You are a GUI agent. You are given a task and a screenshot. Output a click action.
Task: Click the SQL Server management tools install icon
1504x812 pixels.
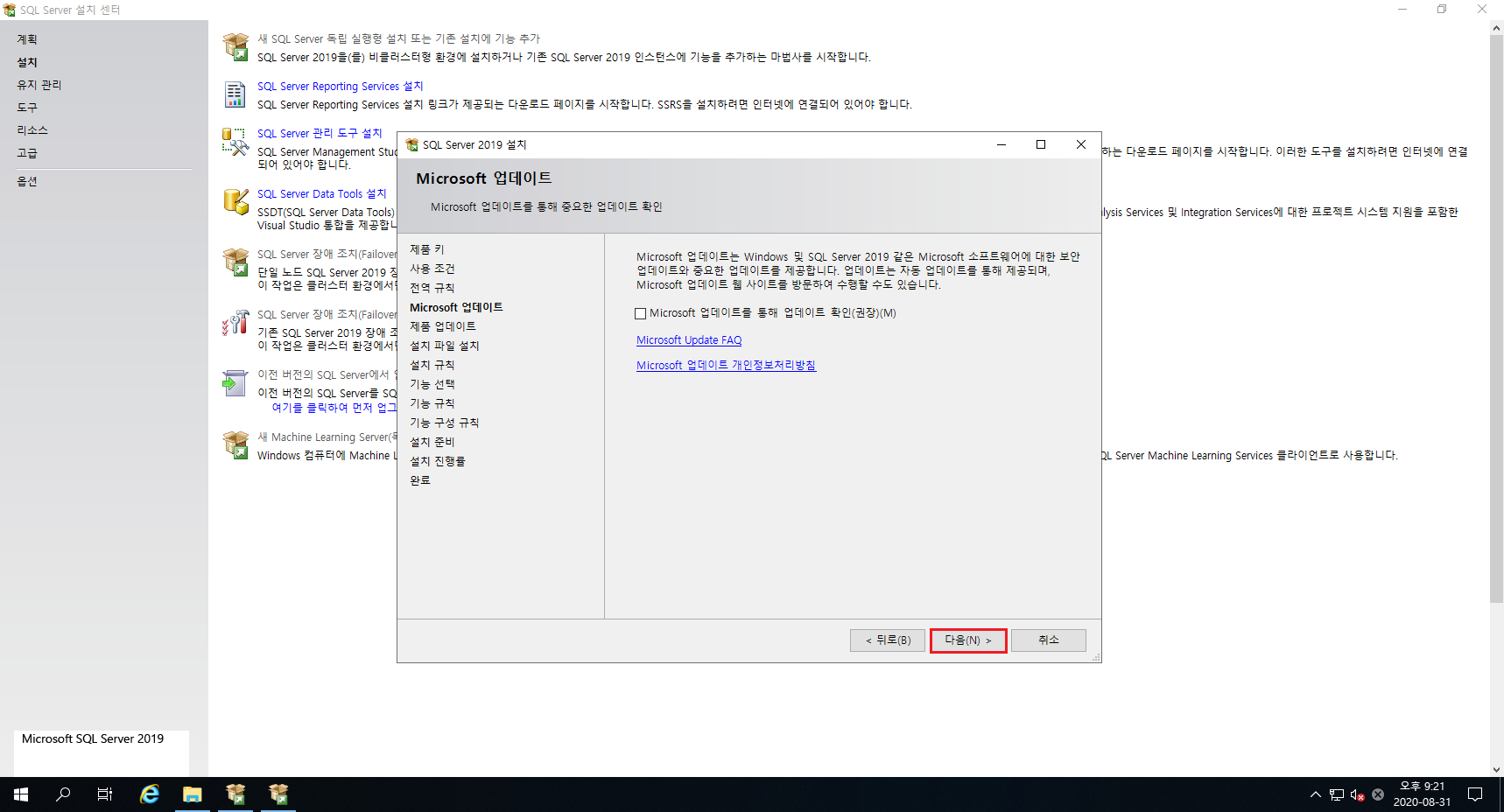[235, 142]
